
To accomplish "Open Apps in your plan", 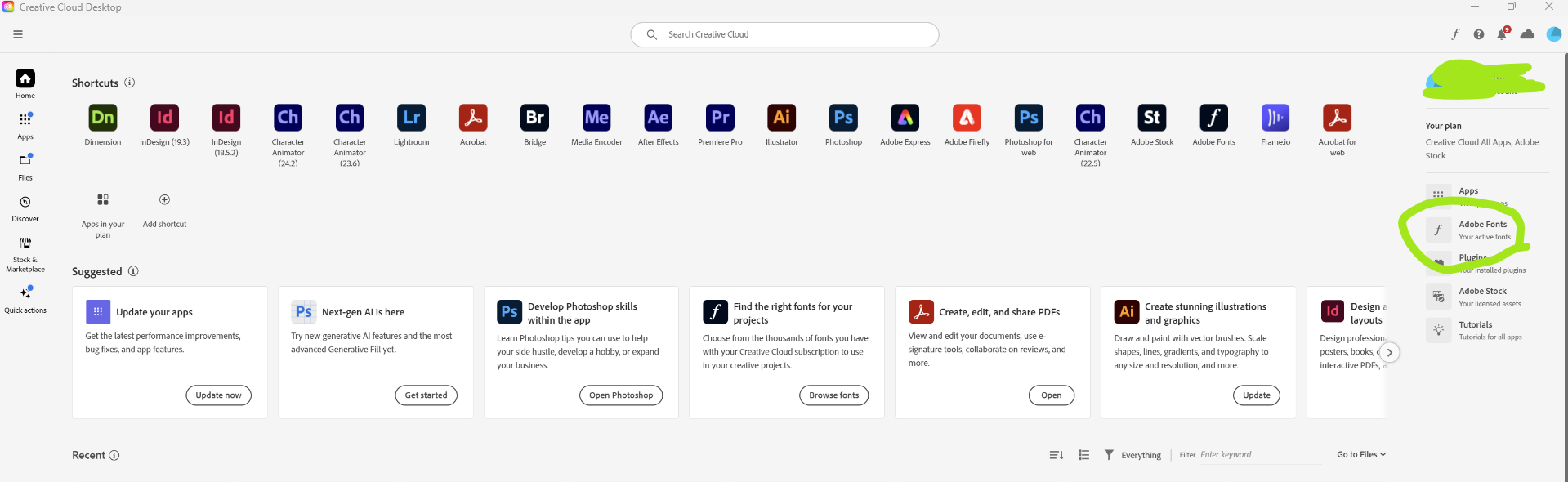I will 103,216.
